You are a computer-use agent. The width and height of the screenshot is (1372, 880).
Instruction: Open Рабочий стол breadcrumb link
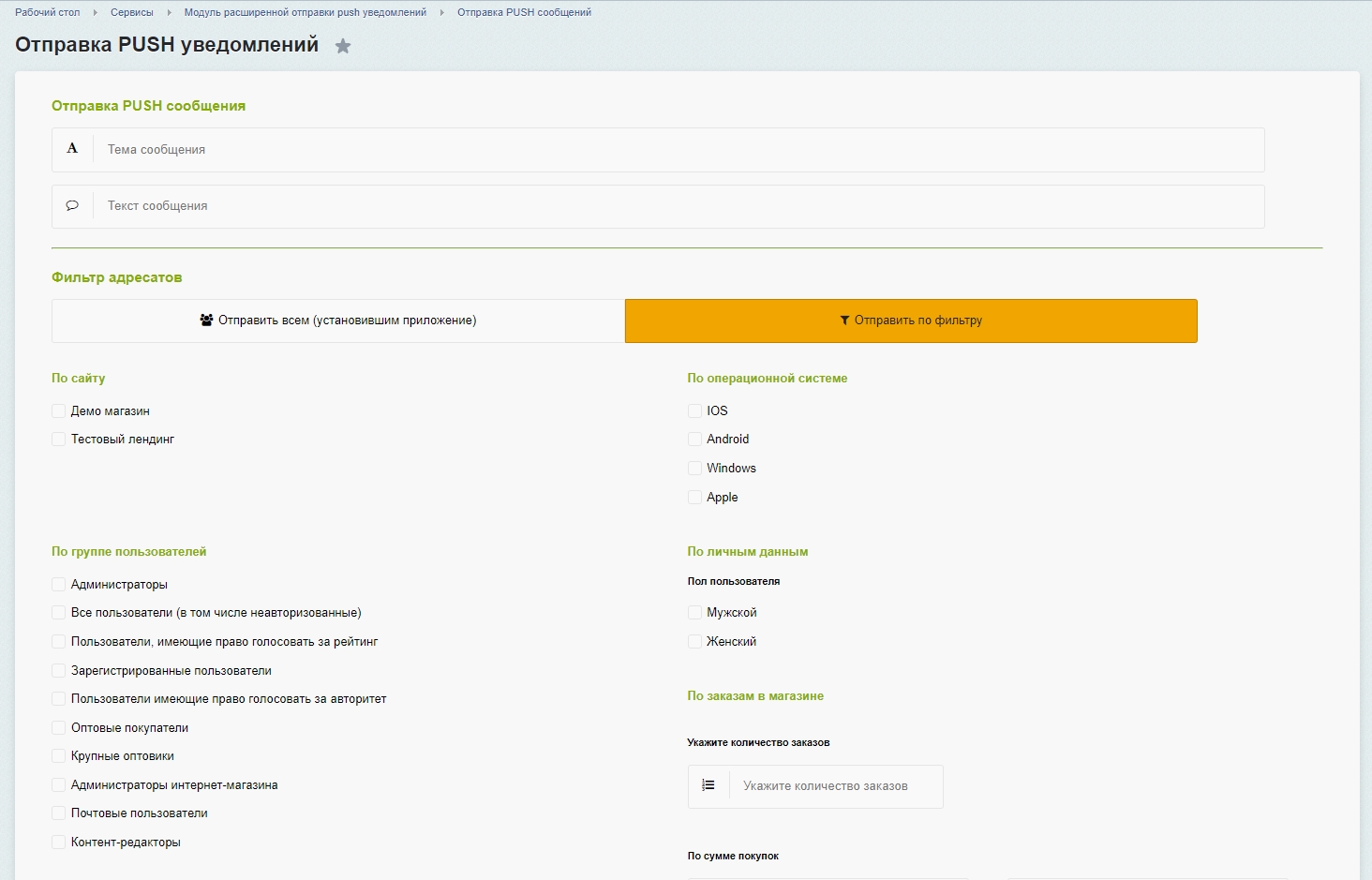(48, 12)
